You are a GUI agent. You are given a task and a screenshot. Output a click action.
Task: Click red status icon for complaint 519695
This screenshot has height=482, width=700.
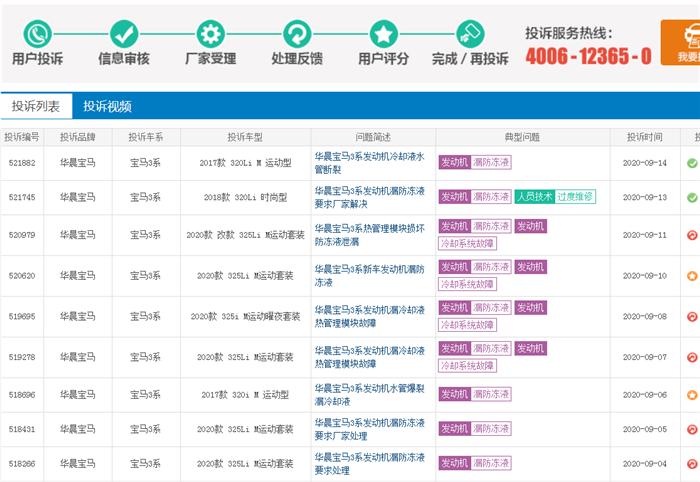coord(692,316)
